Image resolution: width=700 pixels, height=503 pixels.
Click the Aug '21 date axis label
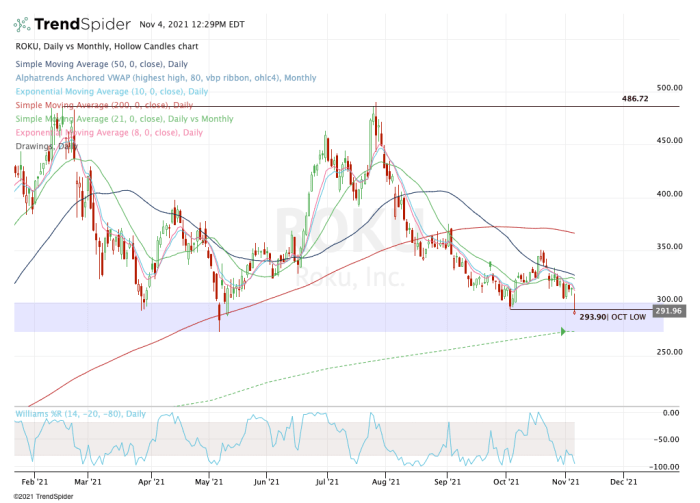(386, 482)
